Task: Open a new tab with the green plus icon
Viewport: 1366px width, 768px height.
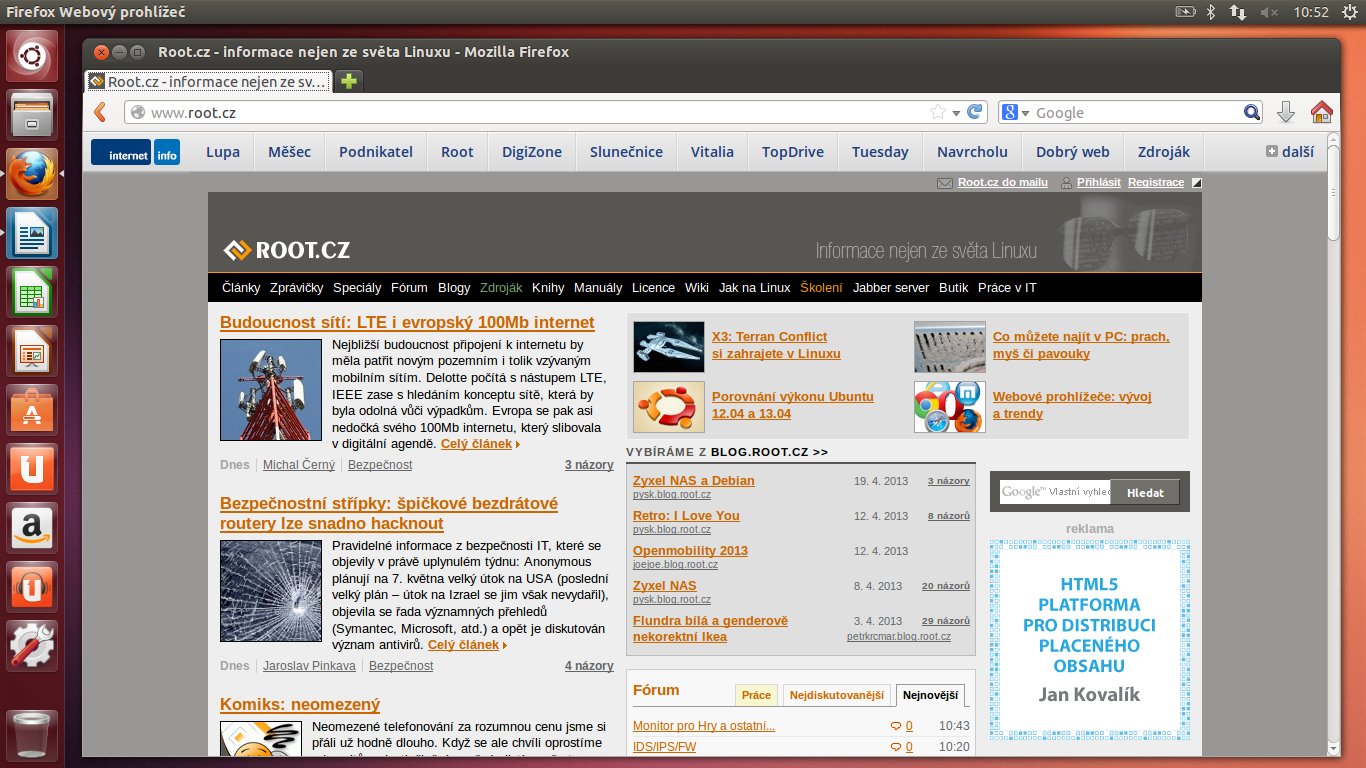Action: [x=346, y=81]
